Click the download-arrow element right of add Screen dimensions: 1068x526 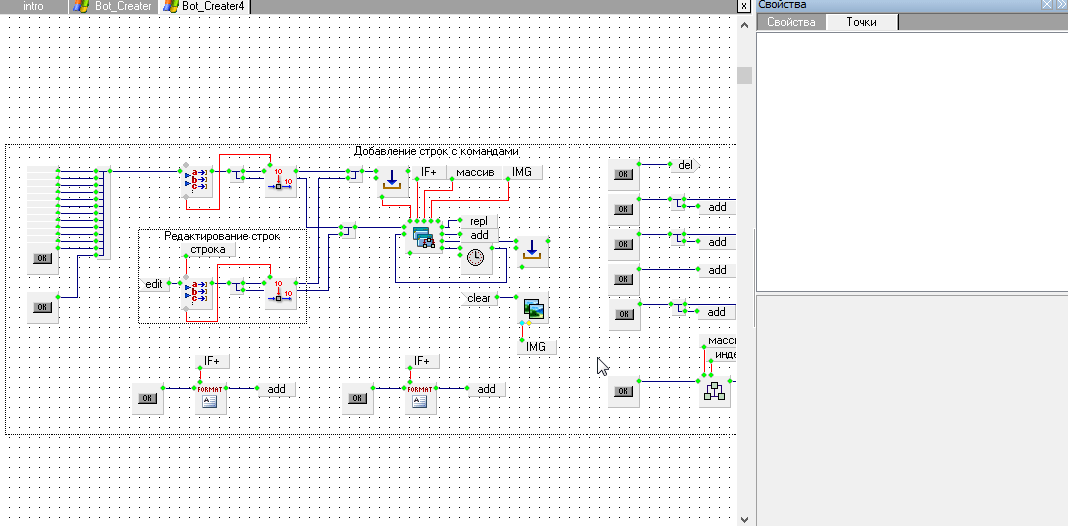click(x=532, y=250)
